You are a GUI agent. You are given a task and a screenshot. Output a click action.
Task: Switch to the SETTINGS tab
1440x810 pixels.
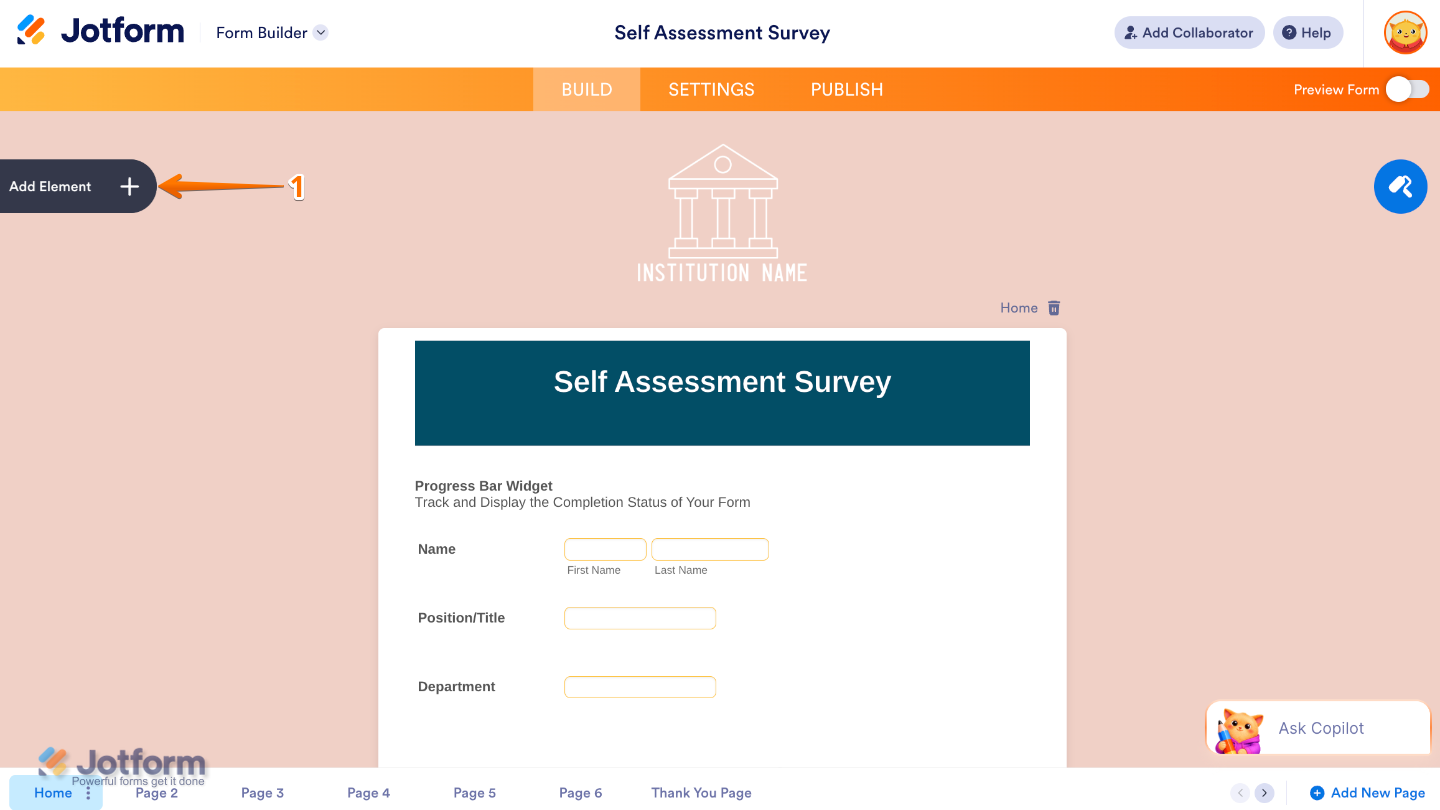pos(711,89)
